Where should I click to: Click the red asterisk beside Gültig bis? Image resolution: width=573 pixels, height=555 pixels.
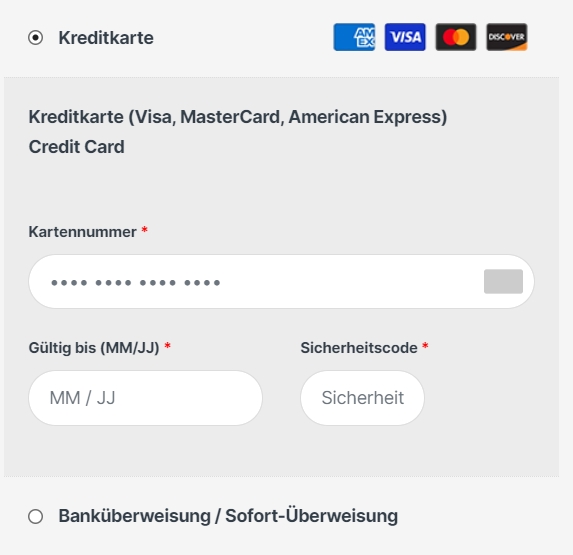tap(167, 346)
